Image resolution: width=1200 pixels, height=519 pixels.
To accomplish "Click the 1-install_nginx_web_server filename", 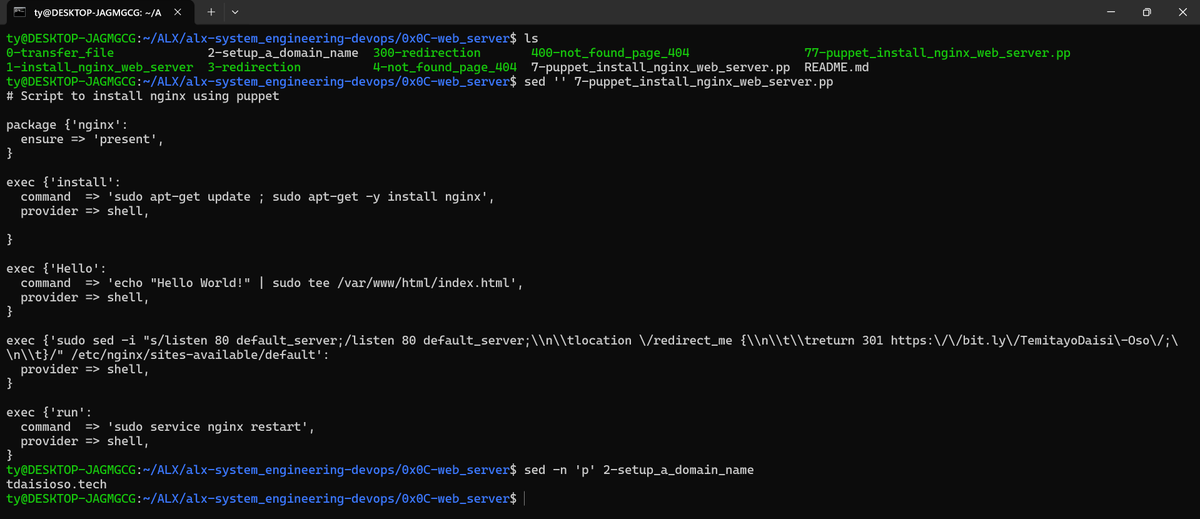I will pyautogui.click(x=100, y=67).
